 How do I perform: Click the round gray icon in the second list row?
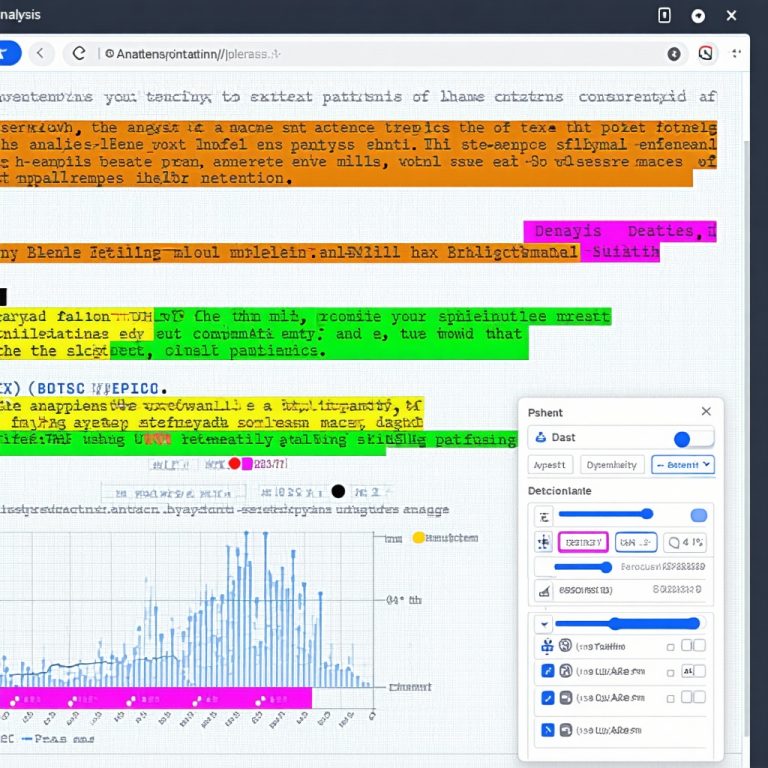[x=565, y=671]
